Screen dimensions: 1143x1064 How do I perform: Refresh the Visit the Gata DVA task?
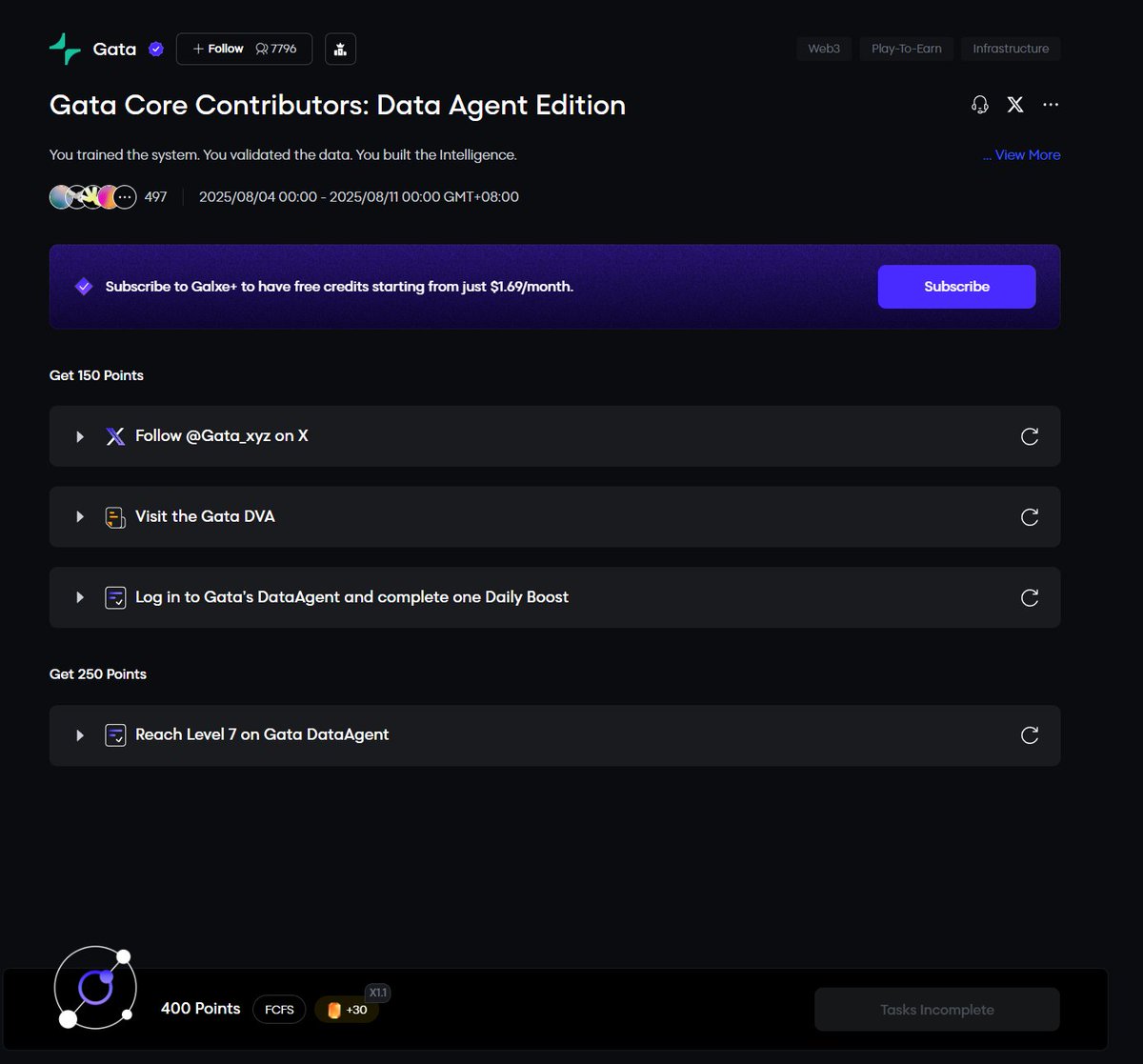pyautogui.click(x=1030, y=517)
